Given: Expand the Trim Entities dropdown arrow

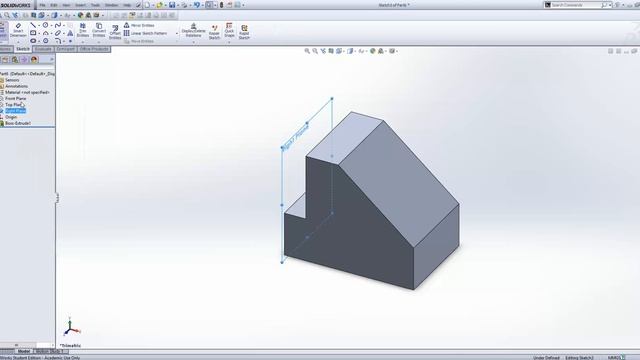Looking at the screenshot, I should point(83,42).
